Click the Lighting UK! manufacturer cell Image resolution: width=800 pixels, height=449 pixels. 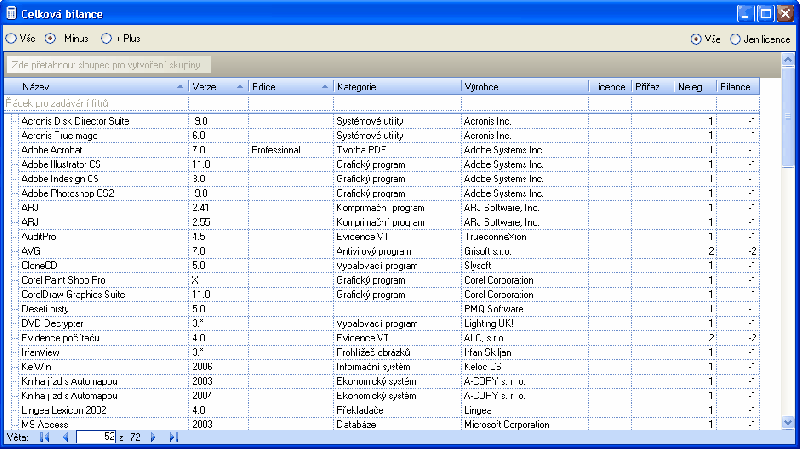525,323
